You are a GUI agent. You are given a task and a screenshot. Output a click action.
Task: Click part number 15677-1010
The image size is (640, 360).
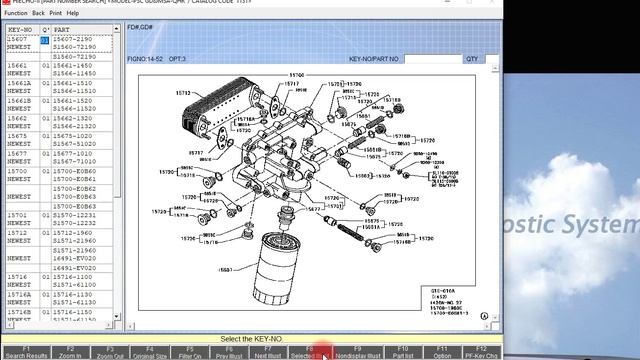73,154
